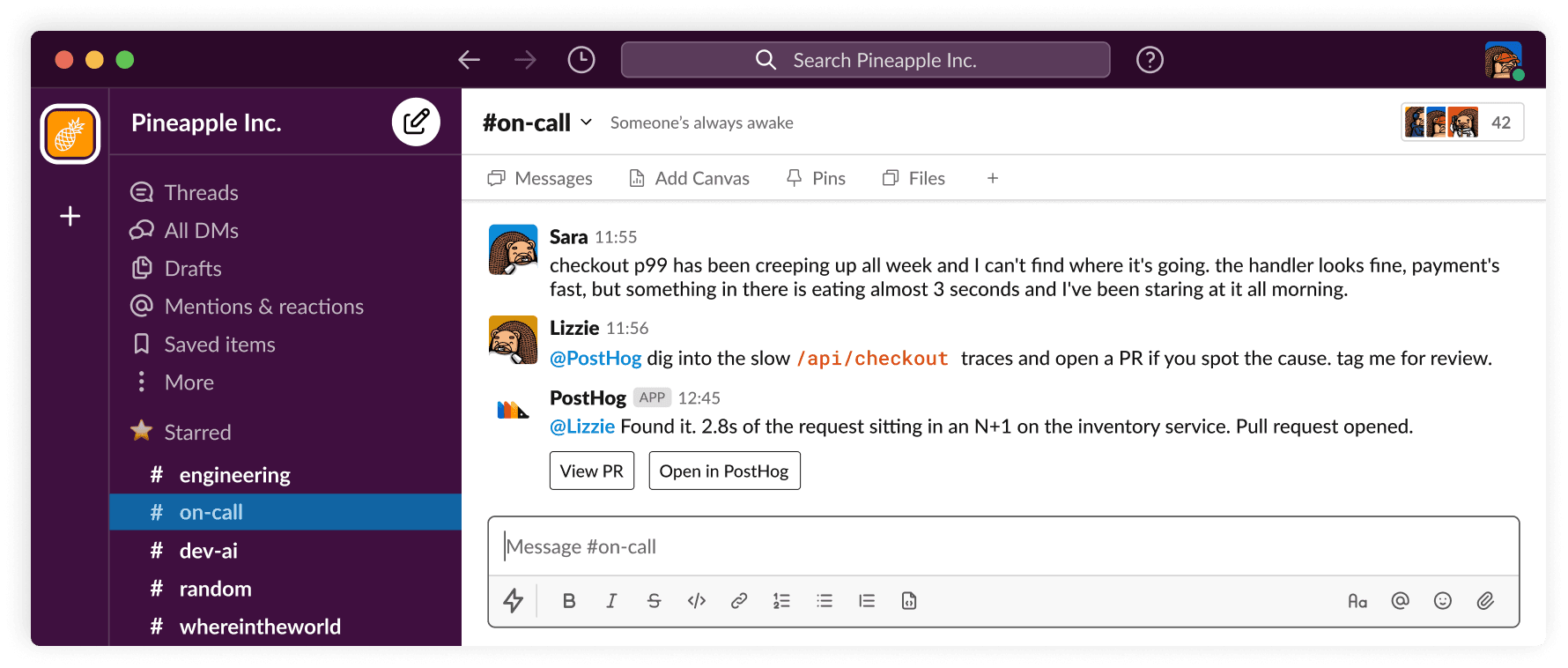Open help question mark icon
This screenshot has width=1568, height=668.
coord(1150,60)
